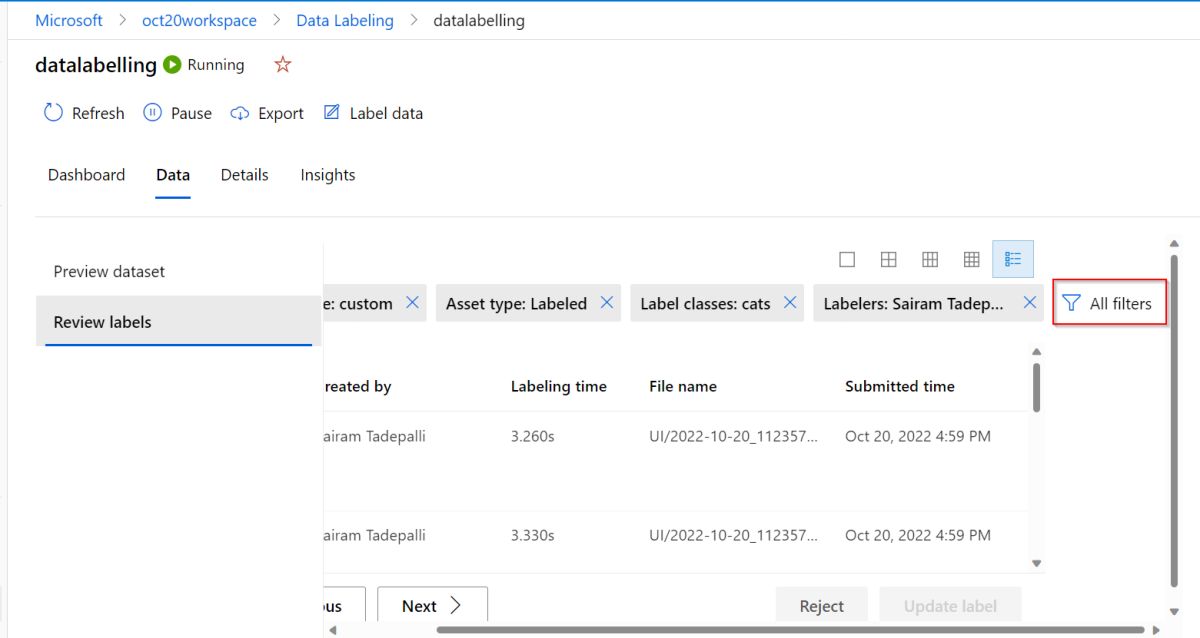The image size is (1200, 638).
Task: Remove the 'custom' filter chip
Action: (412, 303)
